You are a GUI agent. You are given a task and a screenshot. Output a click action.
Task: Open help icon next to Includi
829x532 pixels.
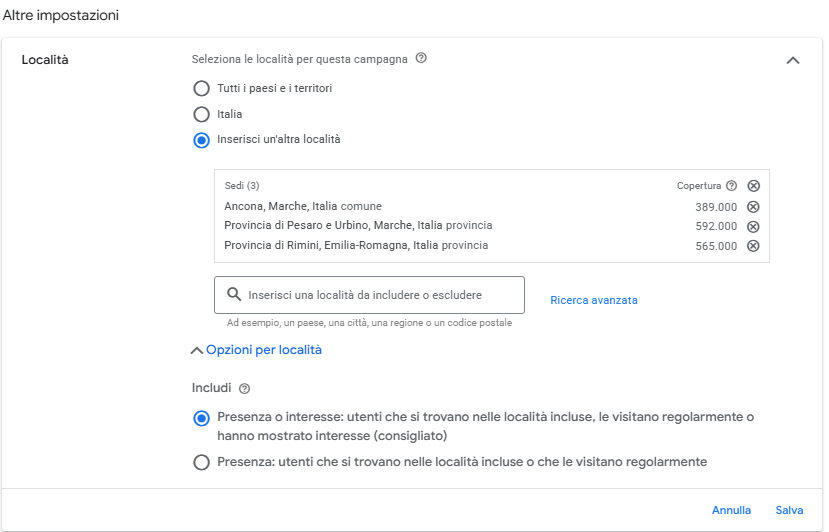pyautogui.click(x=245, y=388)
